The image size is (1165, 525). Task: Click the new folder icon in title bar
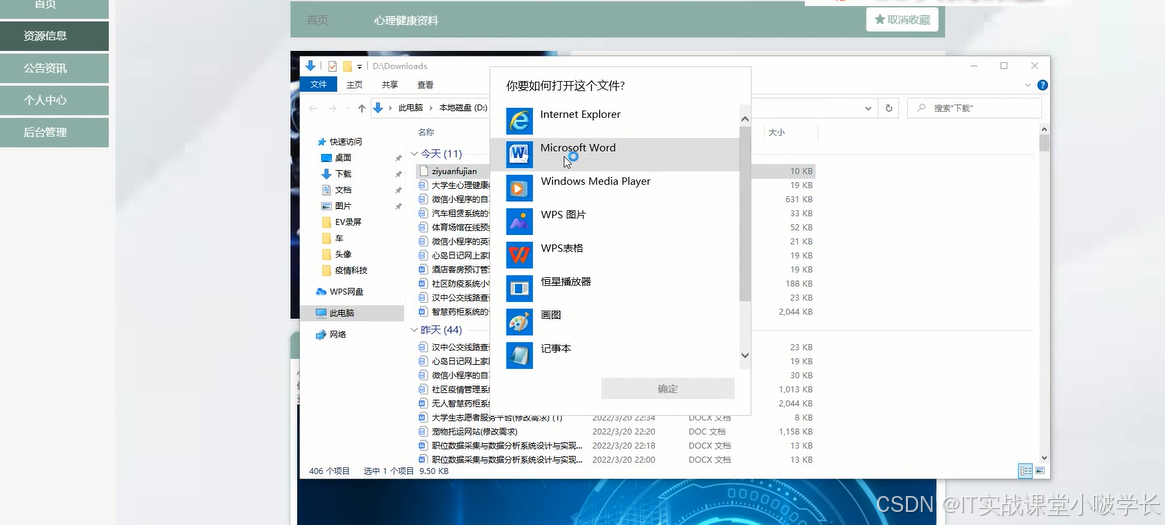[x=347, y=66]
